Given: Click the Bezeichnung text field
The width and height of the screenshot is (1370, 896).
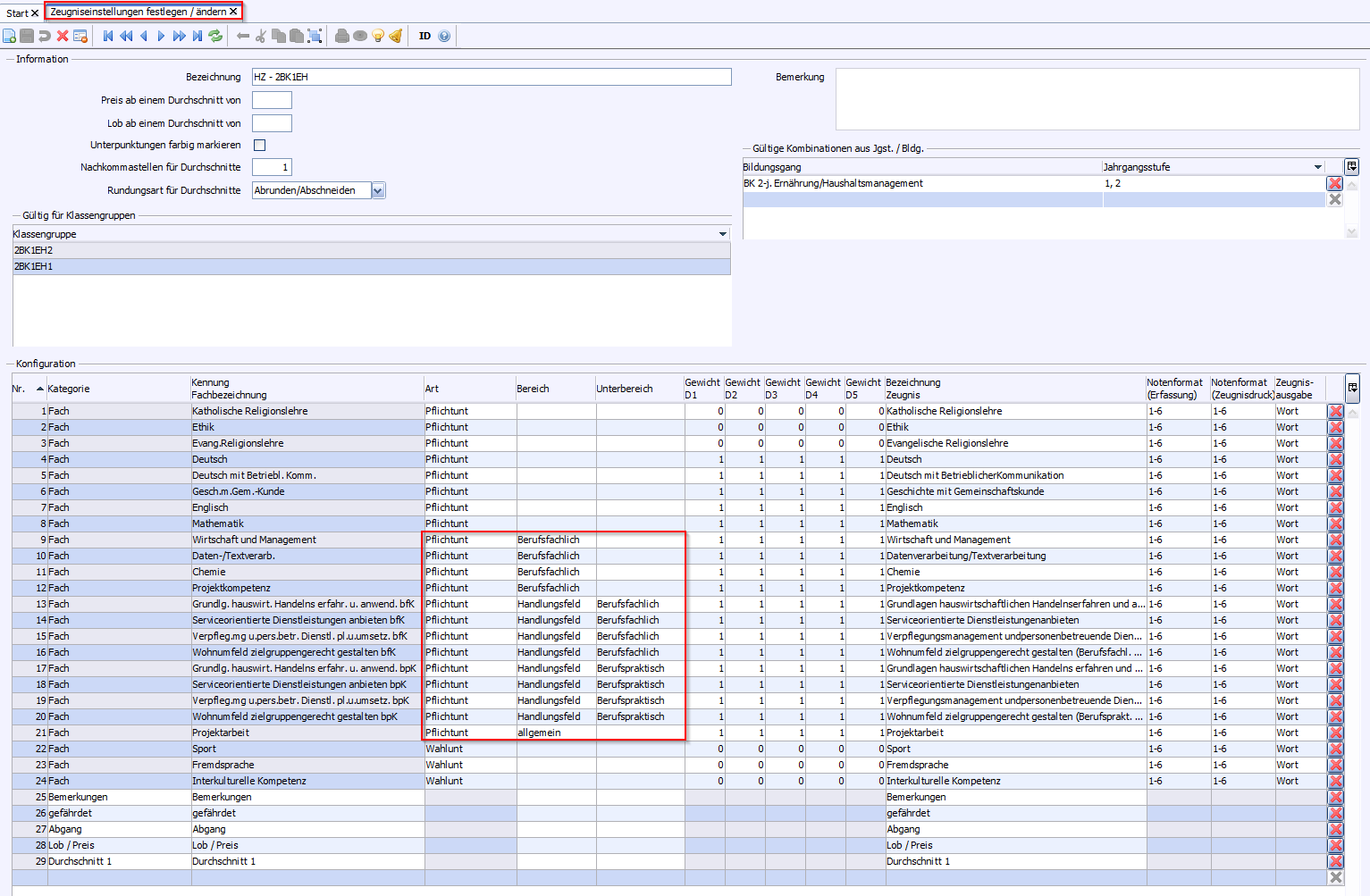Looking at the screenshot, I should coord(491,77).
